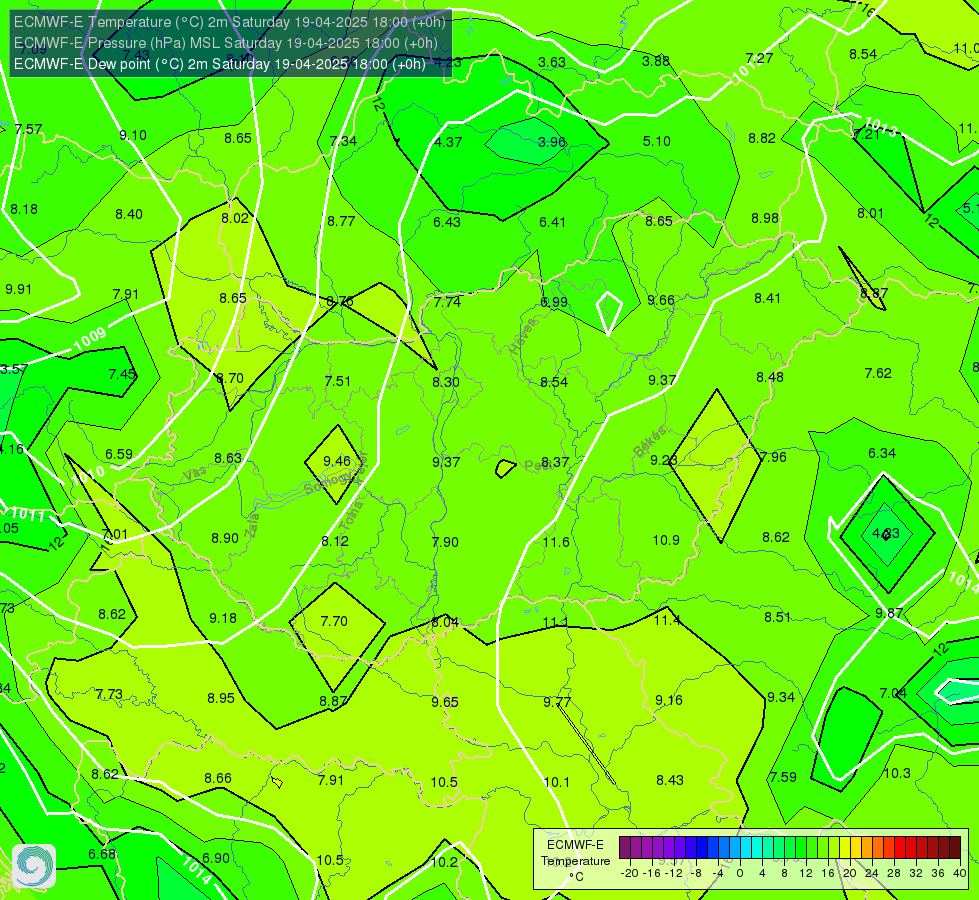979x900 pixels.
Task: Click the 9.34 grid value
Action: point(780,697)
